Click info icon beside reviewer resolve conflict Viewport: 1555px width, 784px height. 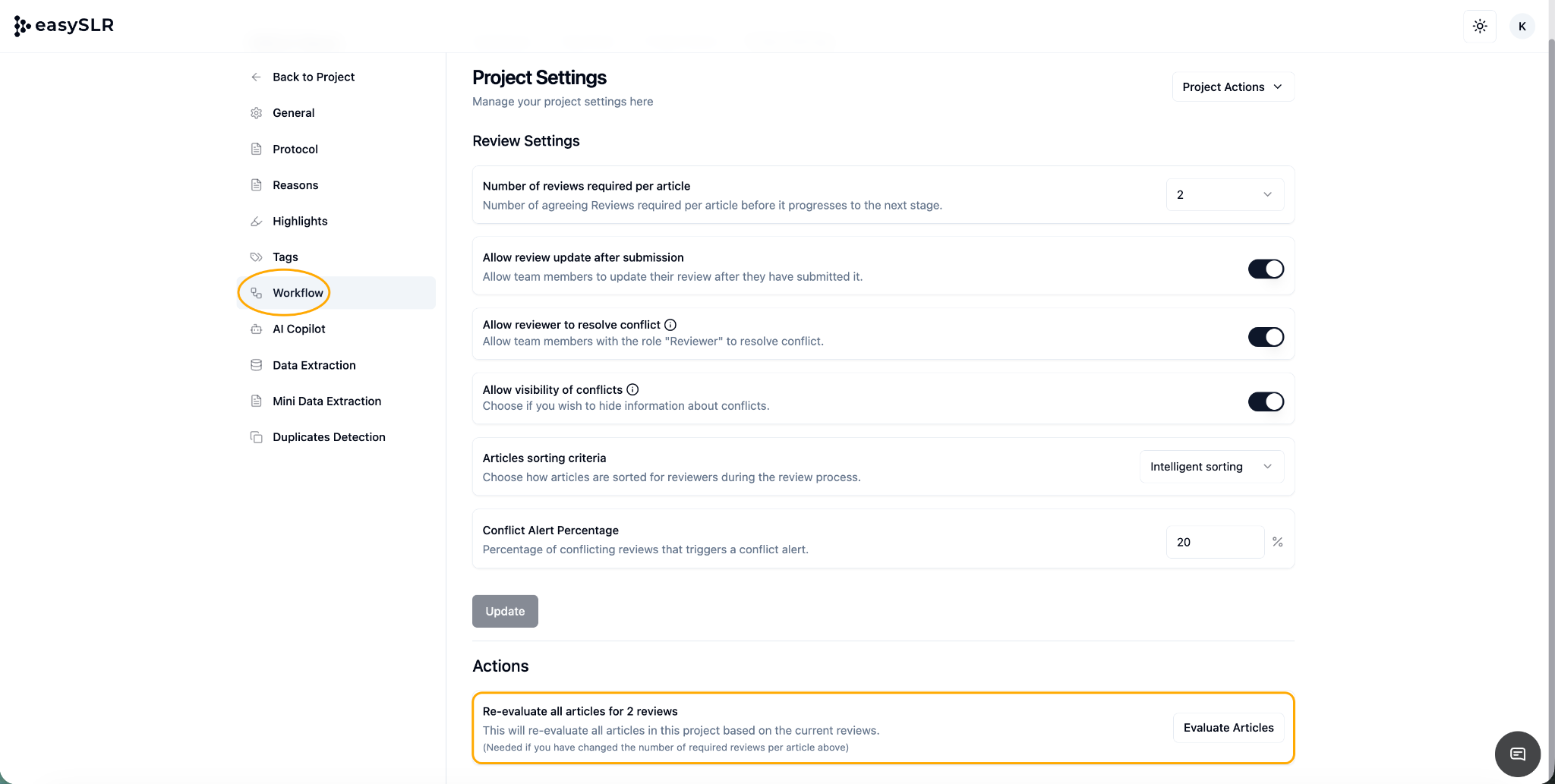click(x=670, y=325)
